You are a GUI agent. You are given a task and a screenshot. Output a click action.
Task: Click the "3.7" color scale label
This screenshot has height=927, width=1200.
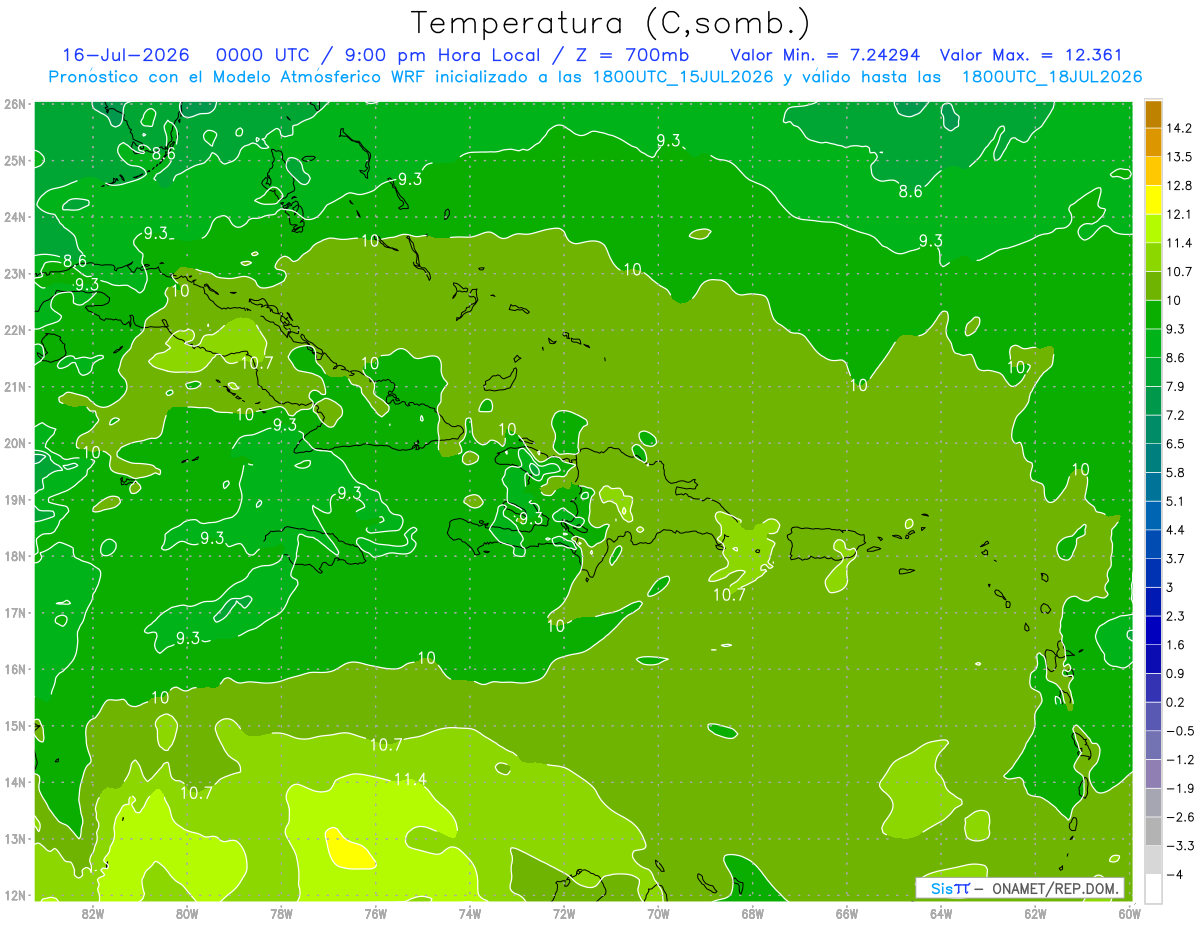click(1174, 558)
